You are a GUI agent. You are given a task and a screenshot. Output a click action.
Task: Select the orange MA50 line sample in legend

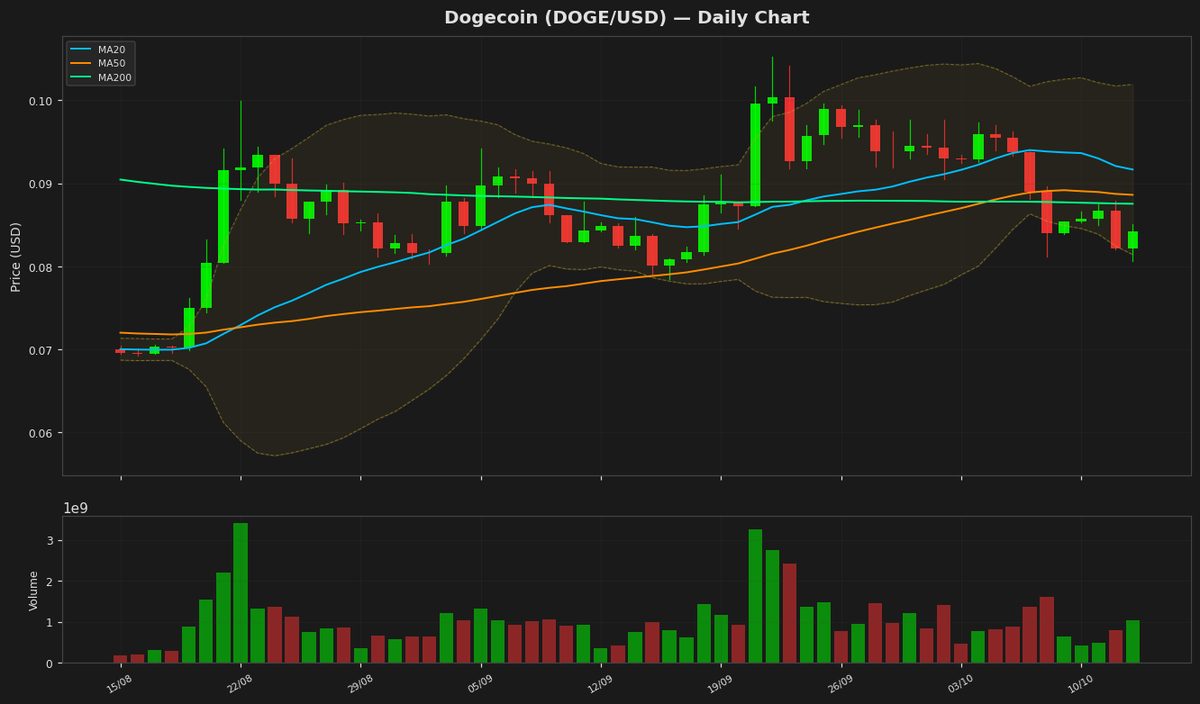[82, 63]
